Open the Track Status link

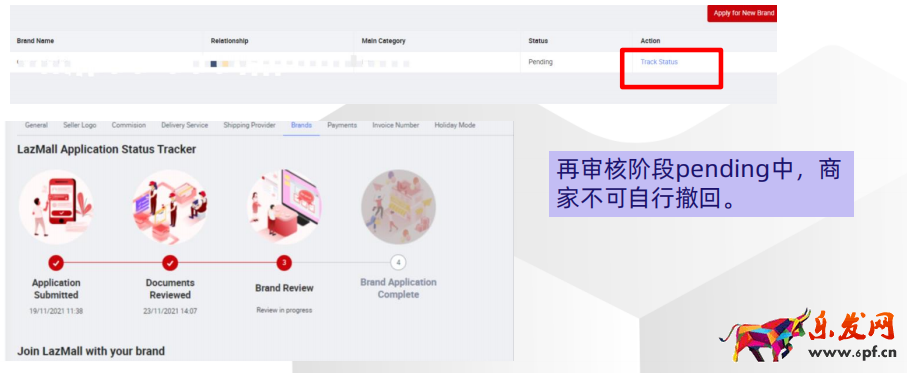click(659, 62)
